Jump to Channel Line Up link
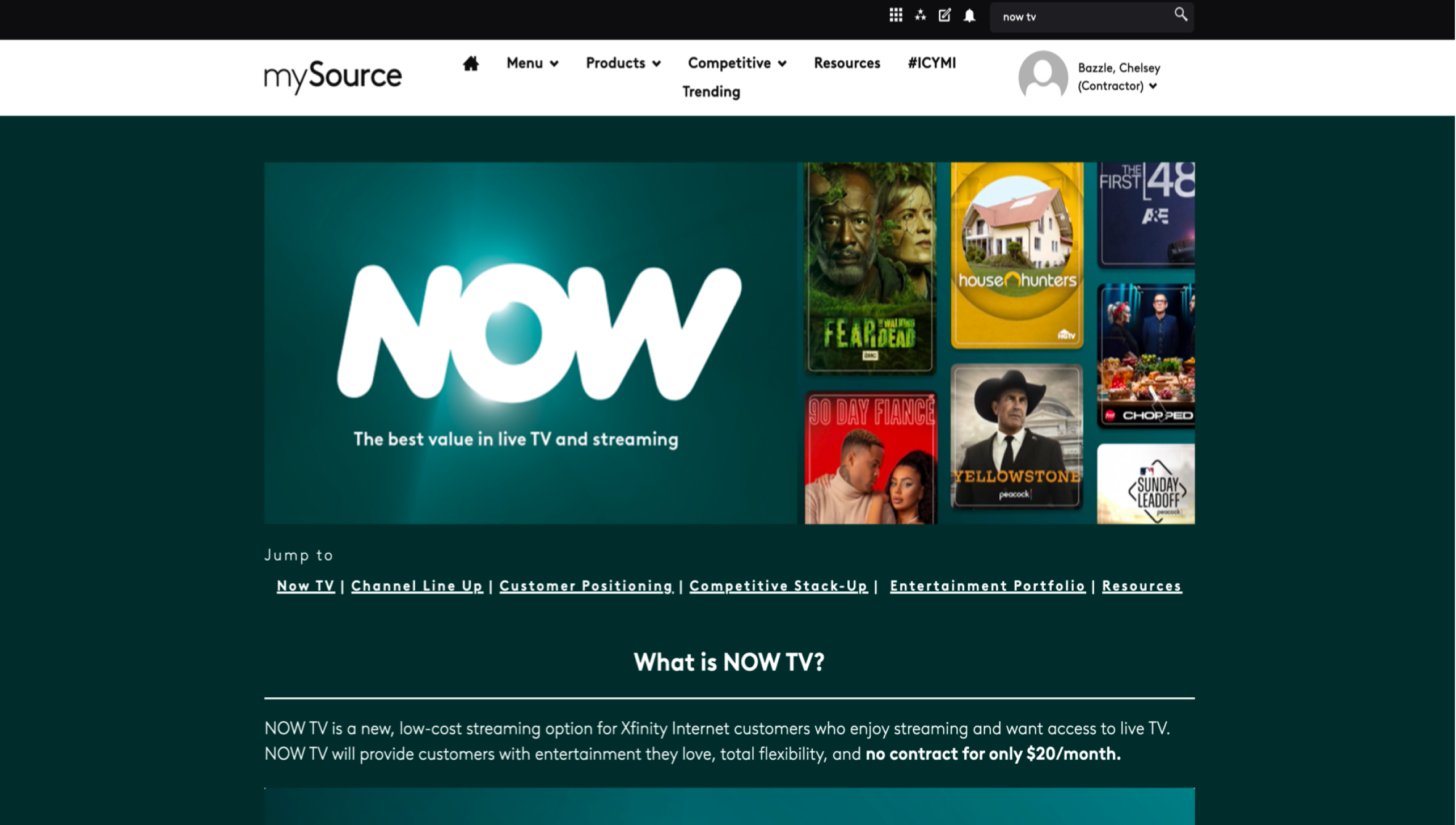Image resolution: width=1456 pixels, height=825 pixels. point(417,586)
